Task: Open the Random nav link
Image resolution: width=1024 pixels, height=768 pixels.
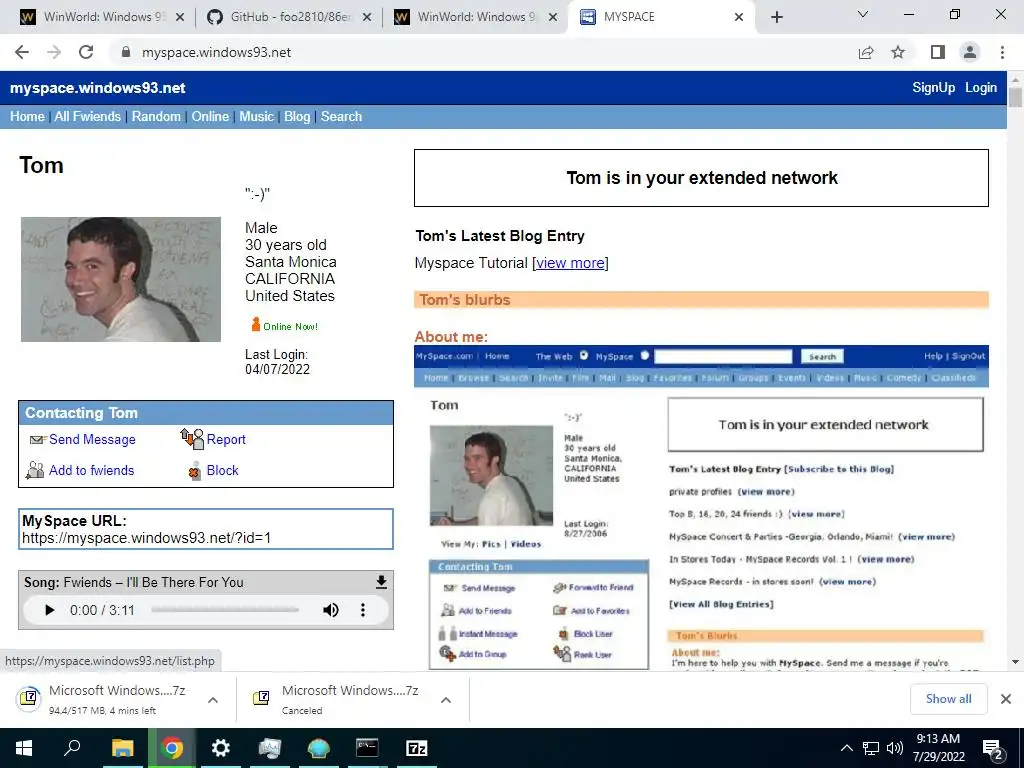Action: 156,116
